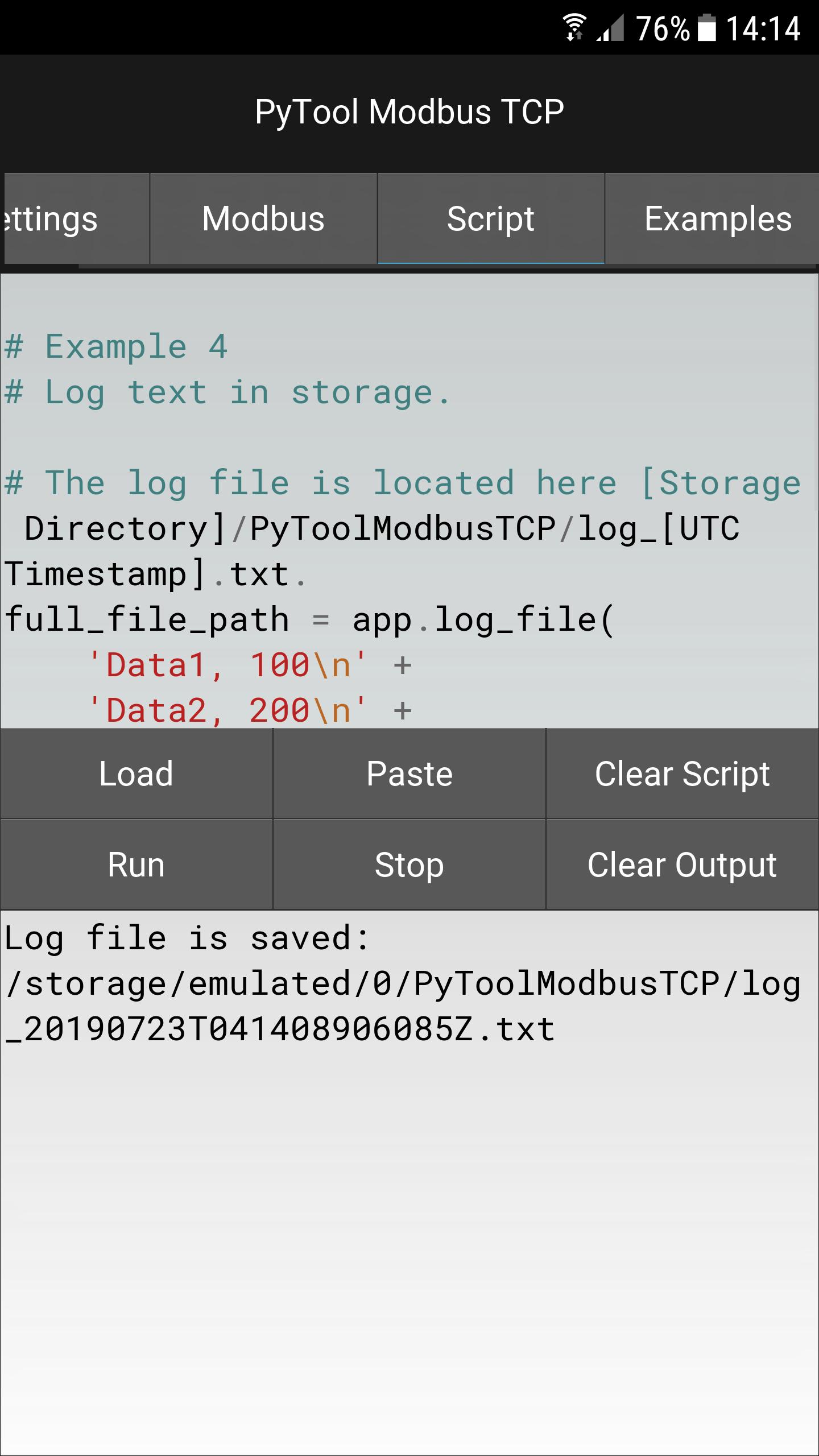
Task: Tap the WiFi status icon
Action: point(574,28)
